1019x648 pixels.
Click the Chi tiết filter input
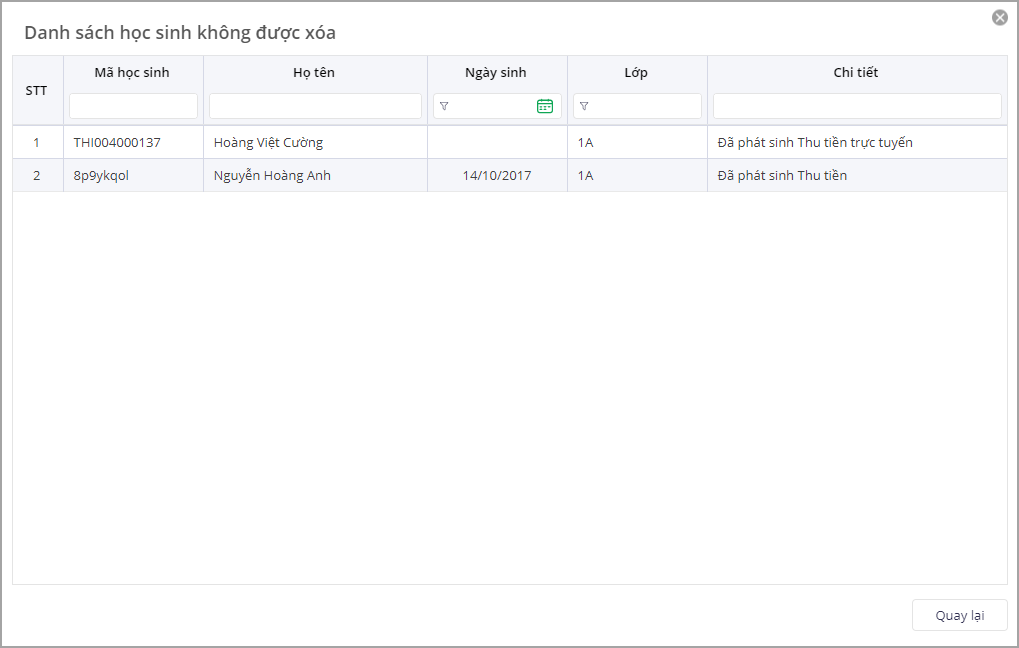tap(857, 106)
